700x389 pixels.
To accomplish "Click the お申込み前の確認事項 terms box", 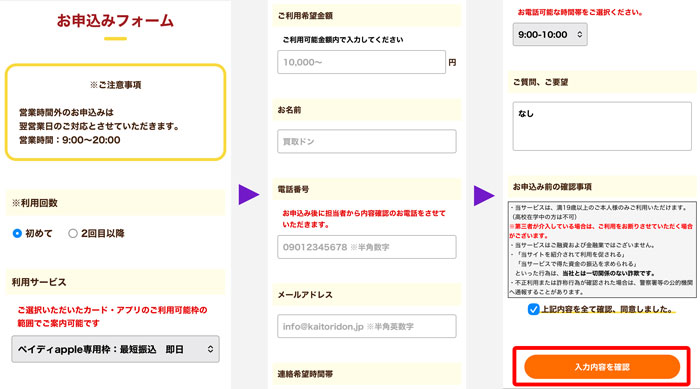I will click(x=602, y=250).
